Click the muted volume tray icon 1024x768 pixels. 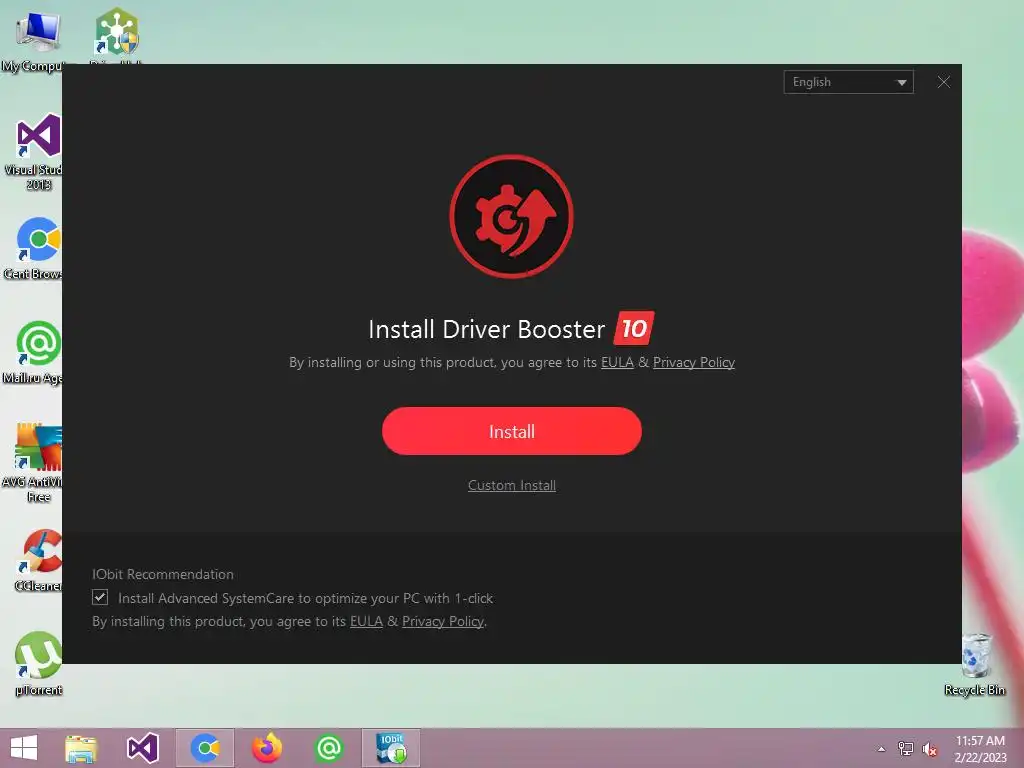click(930, 749)
